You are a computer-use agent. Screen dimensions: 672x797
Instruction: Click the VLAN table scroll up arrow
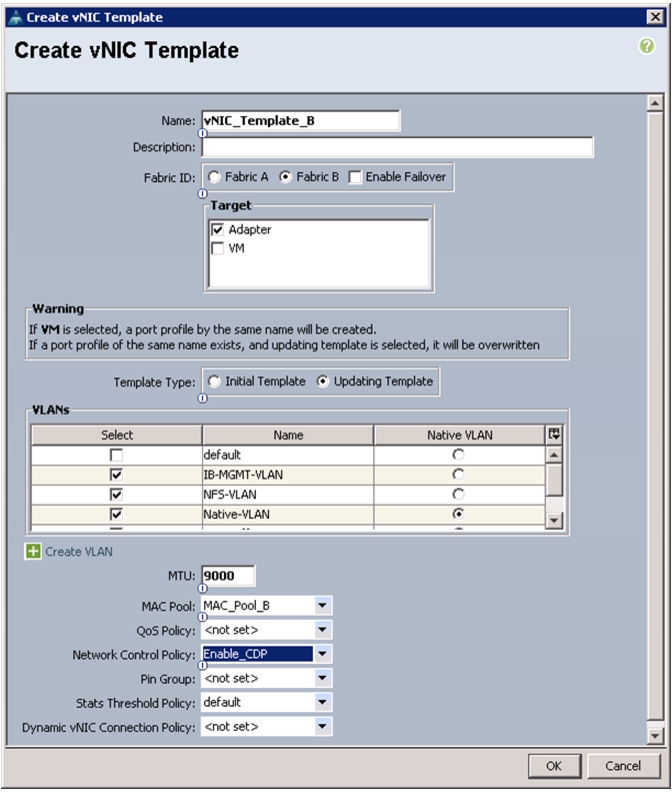[554, 454]
